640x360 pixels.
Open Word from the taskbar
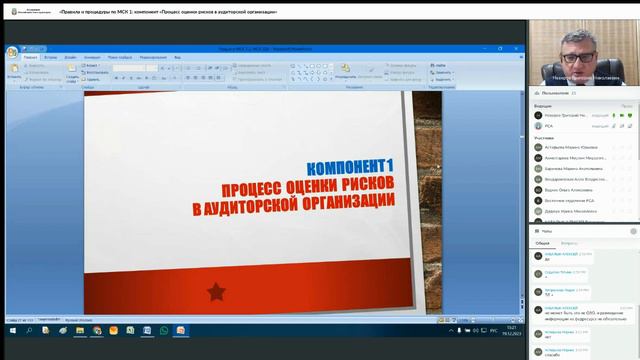(147, 331)
